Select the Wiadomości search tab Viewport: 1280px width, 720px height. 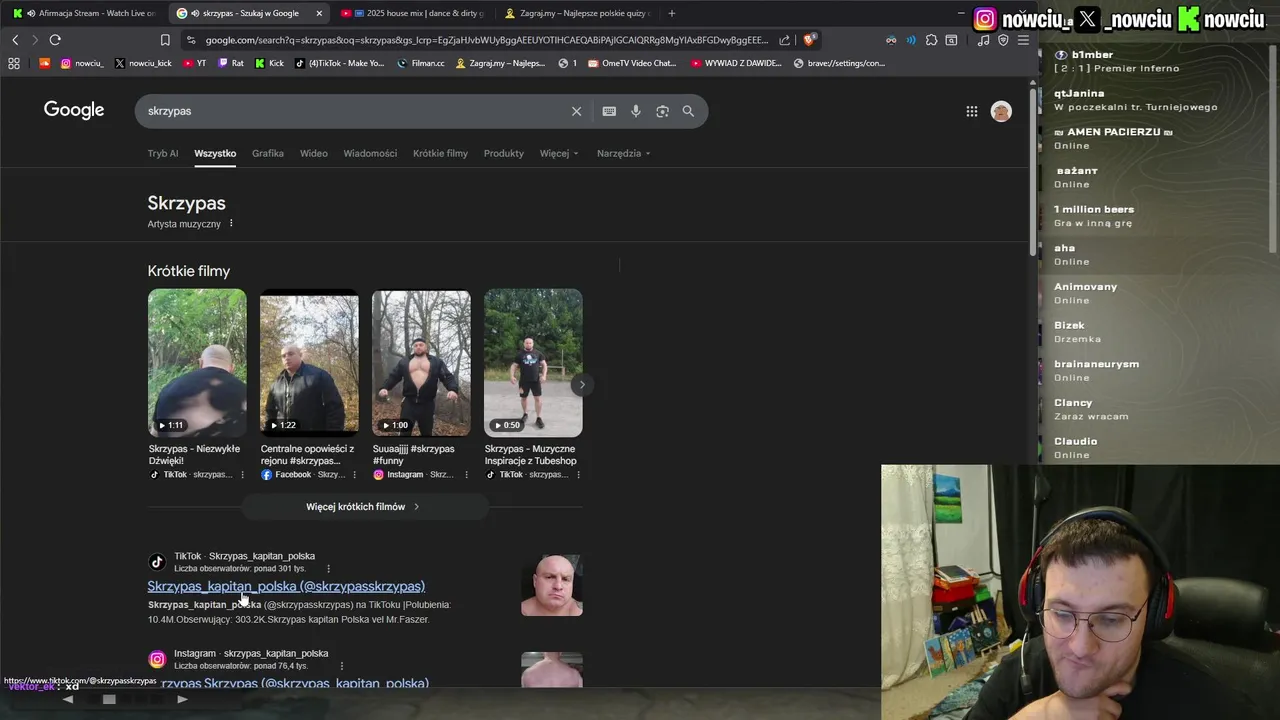(x=370, y=153)
